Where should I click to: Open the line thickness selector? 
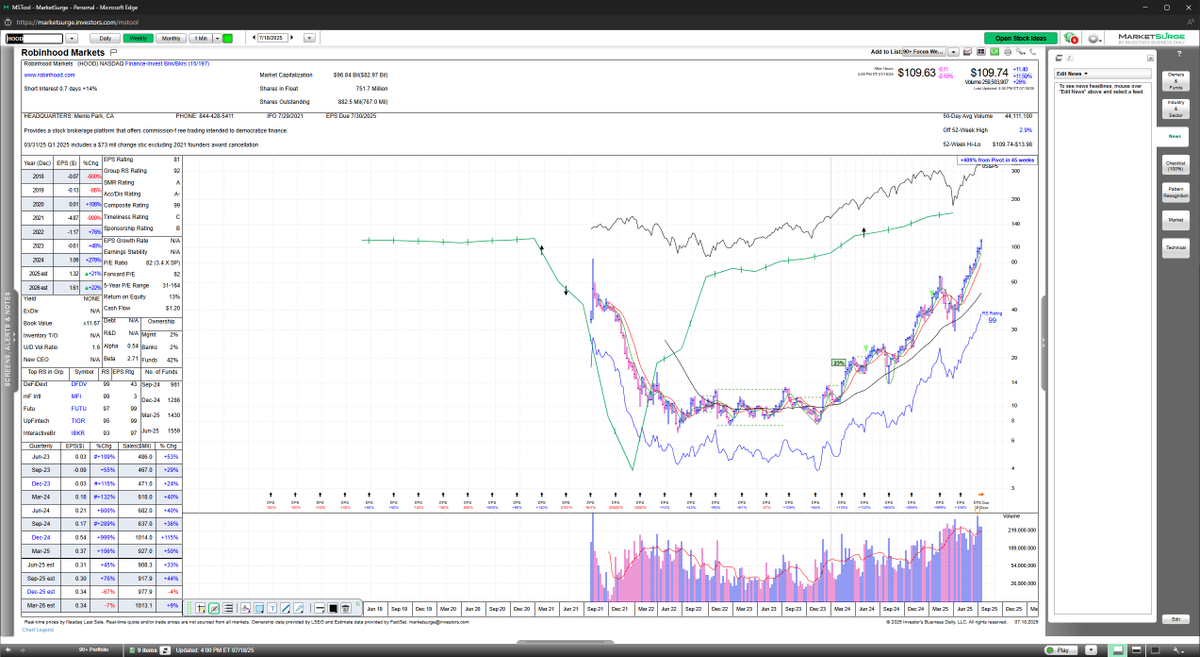(319, 608)
